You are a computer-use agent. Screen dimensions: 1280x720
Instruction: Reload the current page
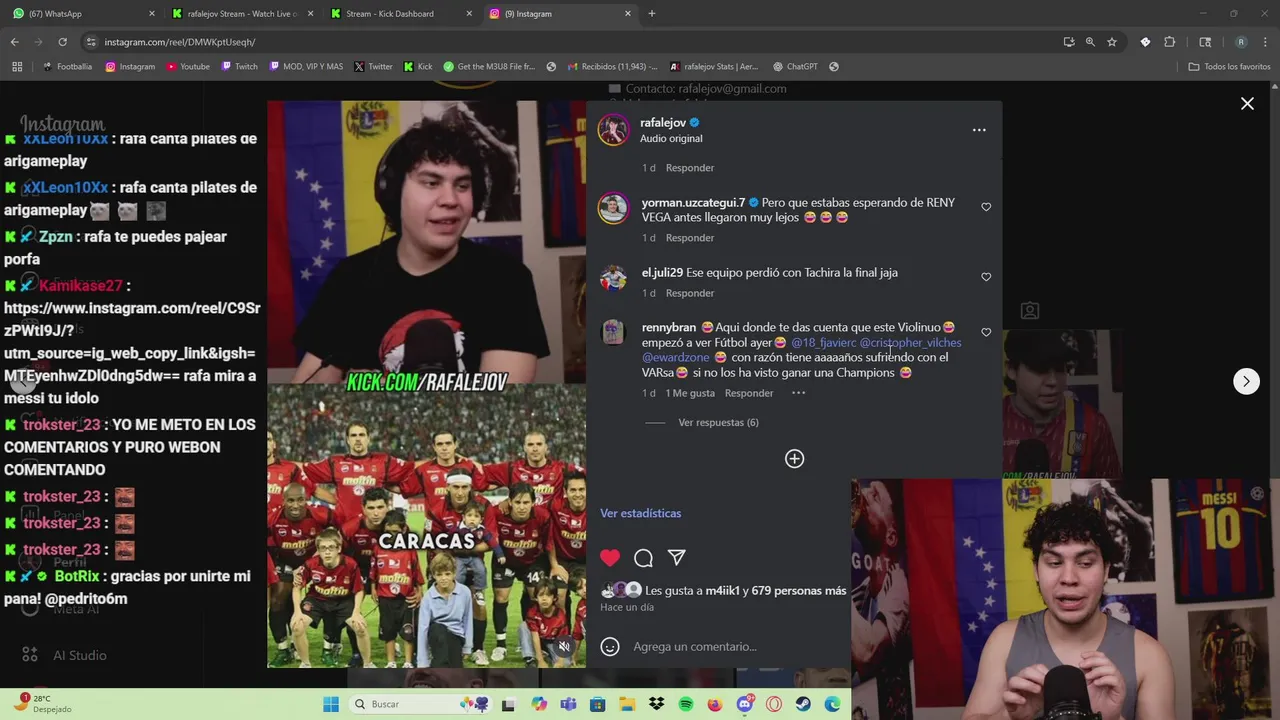pos(62,42)
